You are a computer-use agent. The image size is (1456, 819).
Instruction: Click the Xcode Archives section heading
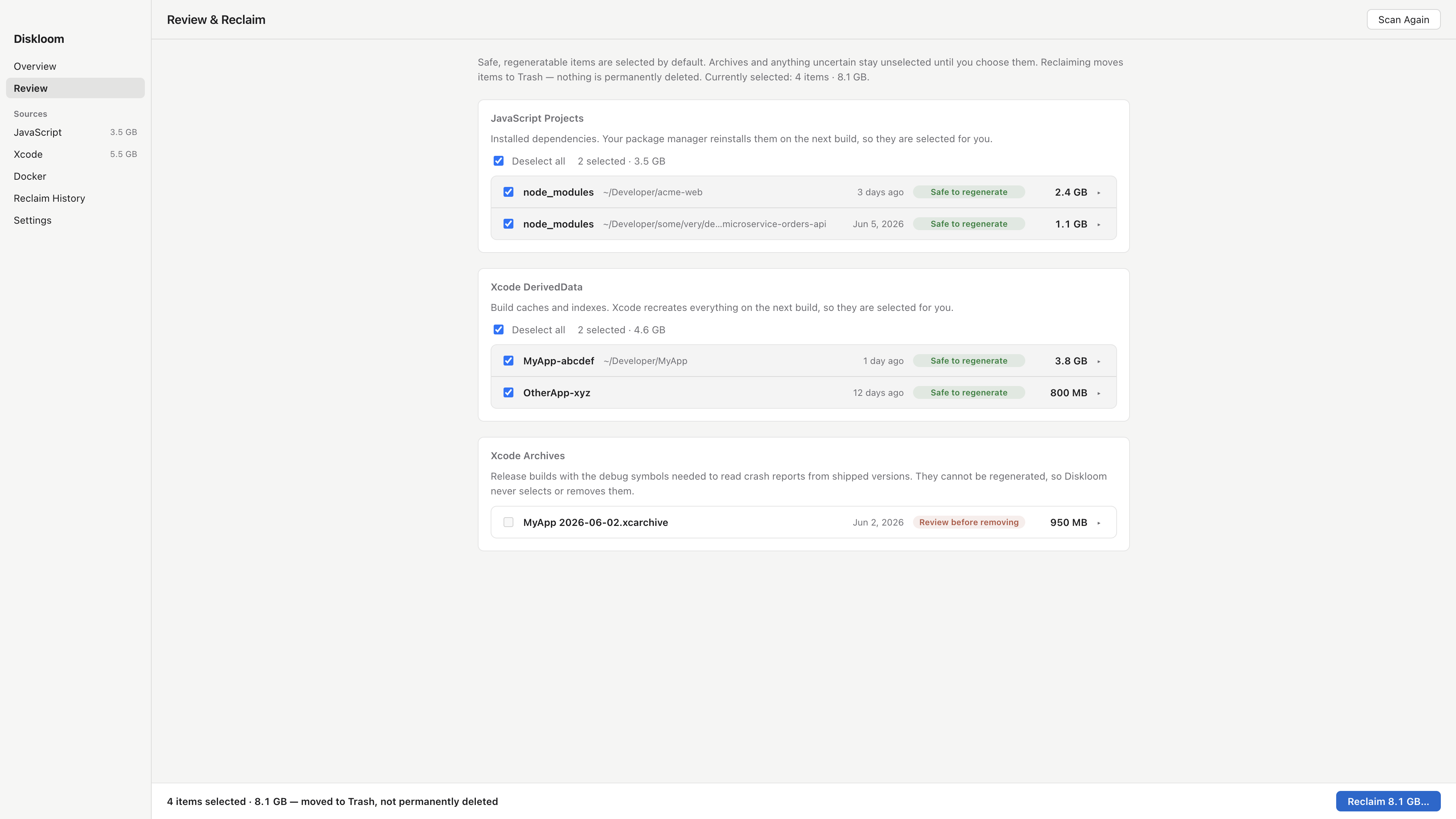pos(528,455)
